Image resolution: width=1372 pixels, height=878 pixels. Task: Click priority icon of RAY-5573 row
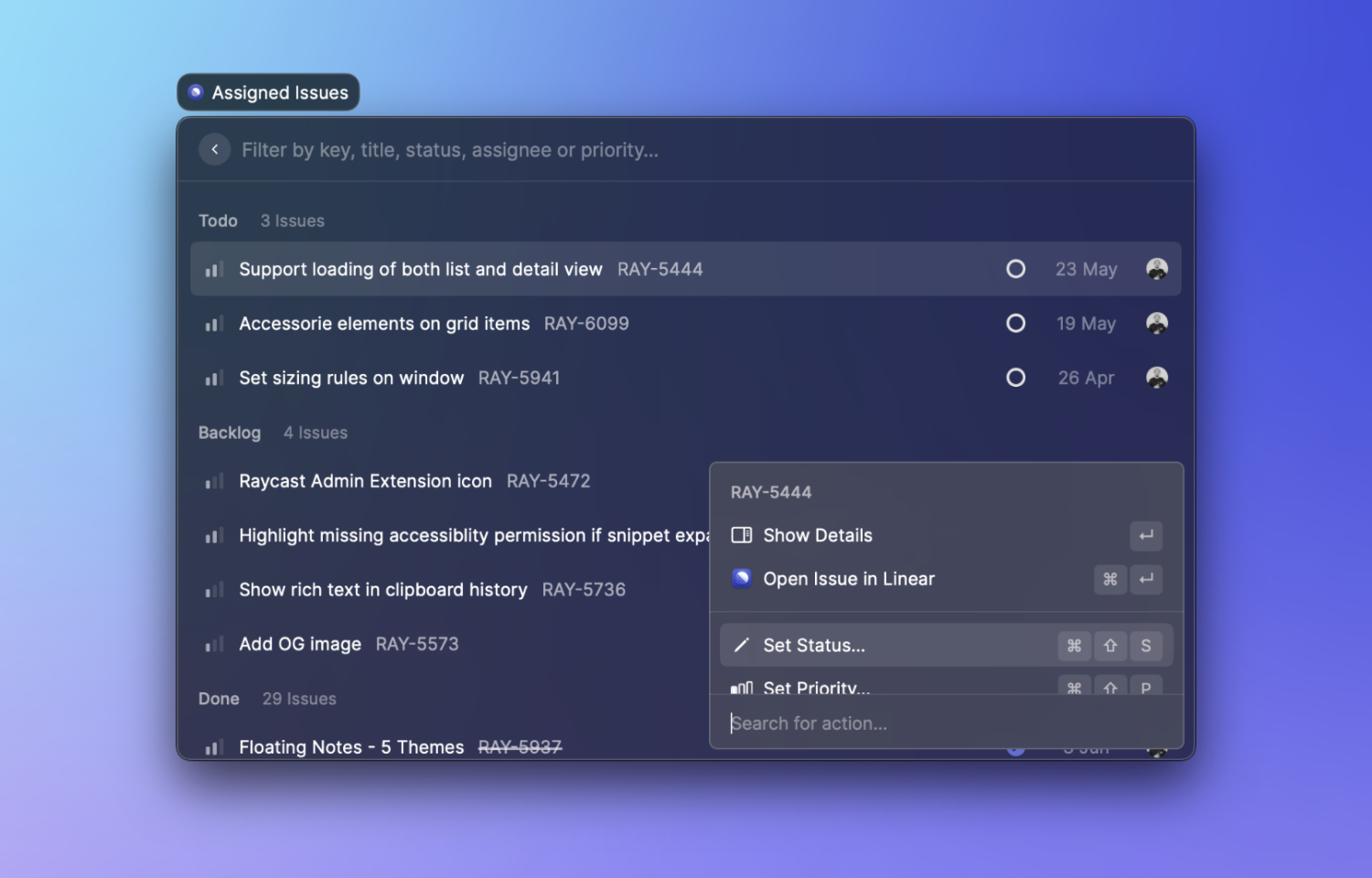(214, 645)
